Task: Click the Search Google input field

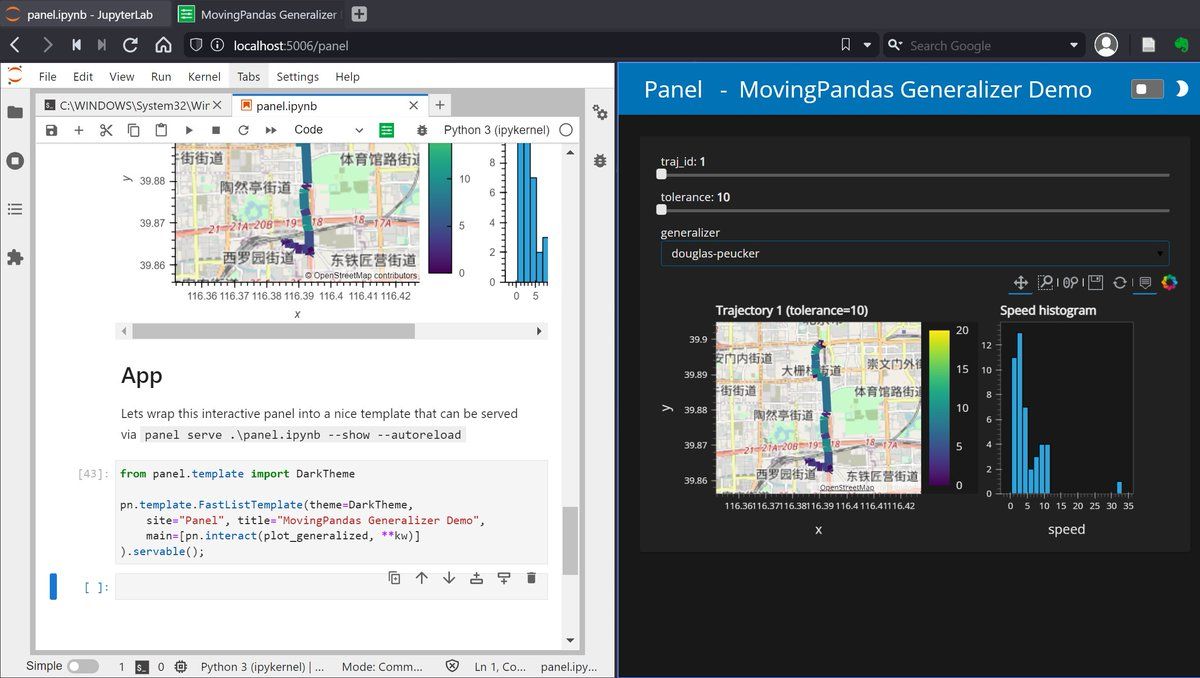Action: (984, 45)
